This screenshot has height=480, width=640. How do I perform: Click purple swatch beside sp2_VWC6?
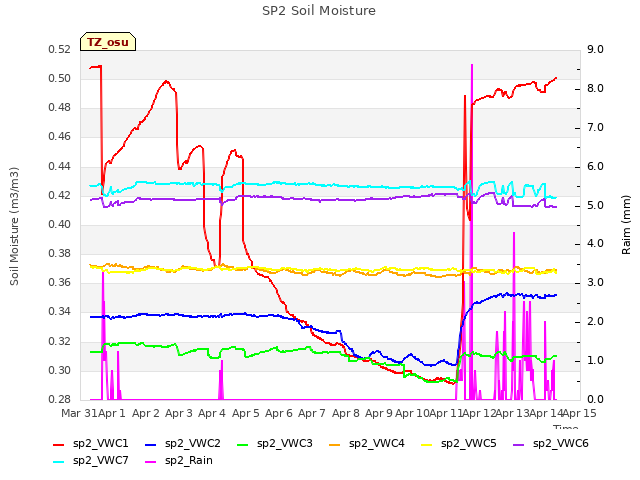(x=519, y=444)
